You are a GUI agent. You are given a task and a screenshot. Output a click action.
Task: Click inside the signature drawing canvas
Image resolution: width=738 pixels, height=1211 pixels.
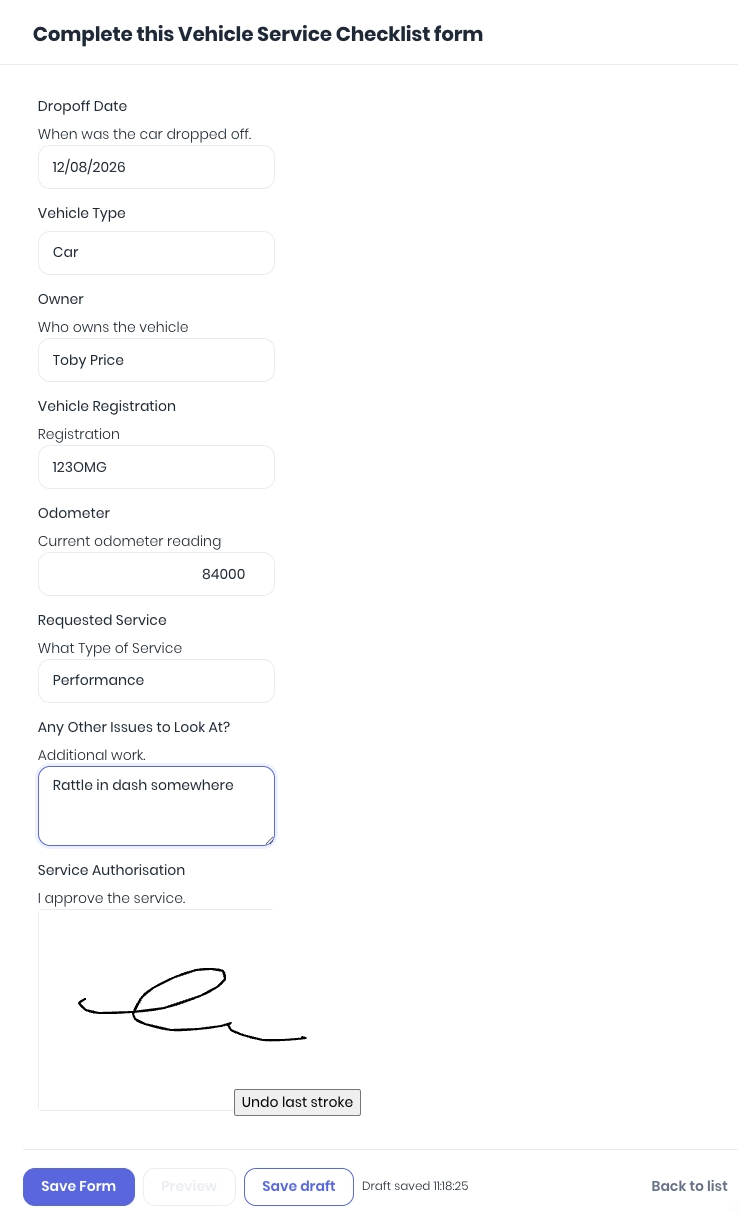click(x=155, y=1010)
